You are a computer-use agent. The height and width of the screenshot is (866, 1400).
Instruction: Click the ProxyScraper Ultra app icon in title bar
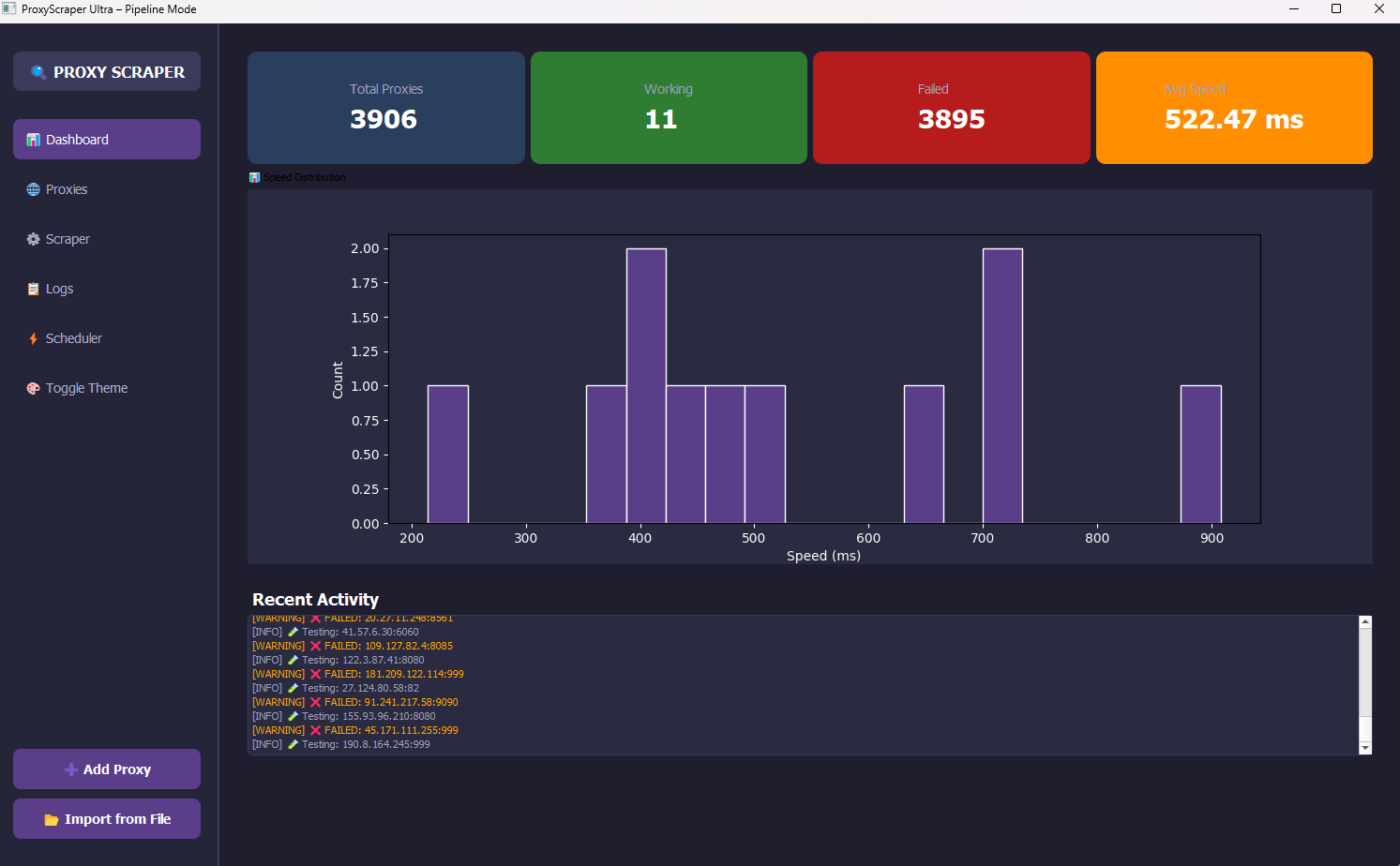pyautogui.click(x=9, y=9)
